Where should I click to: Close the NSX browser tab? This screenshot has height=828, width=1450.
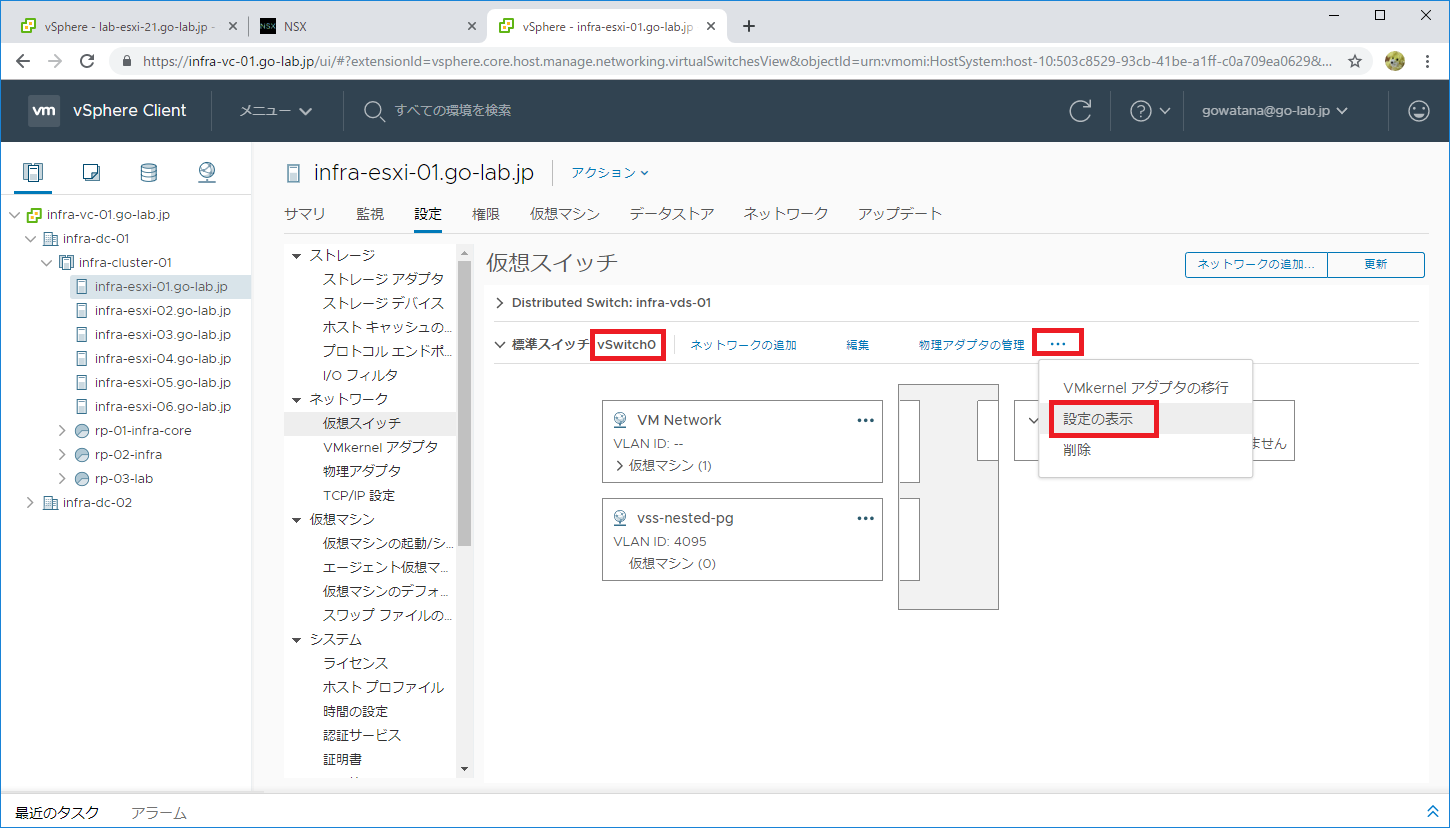point(472,26)
